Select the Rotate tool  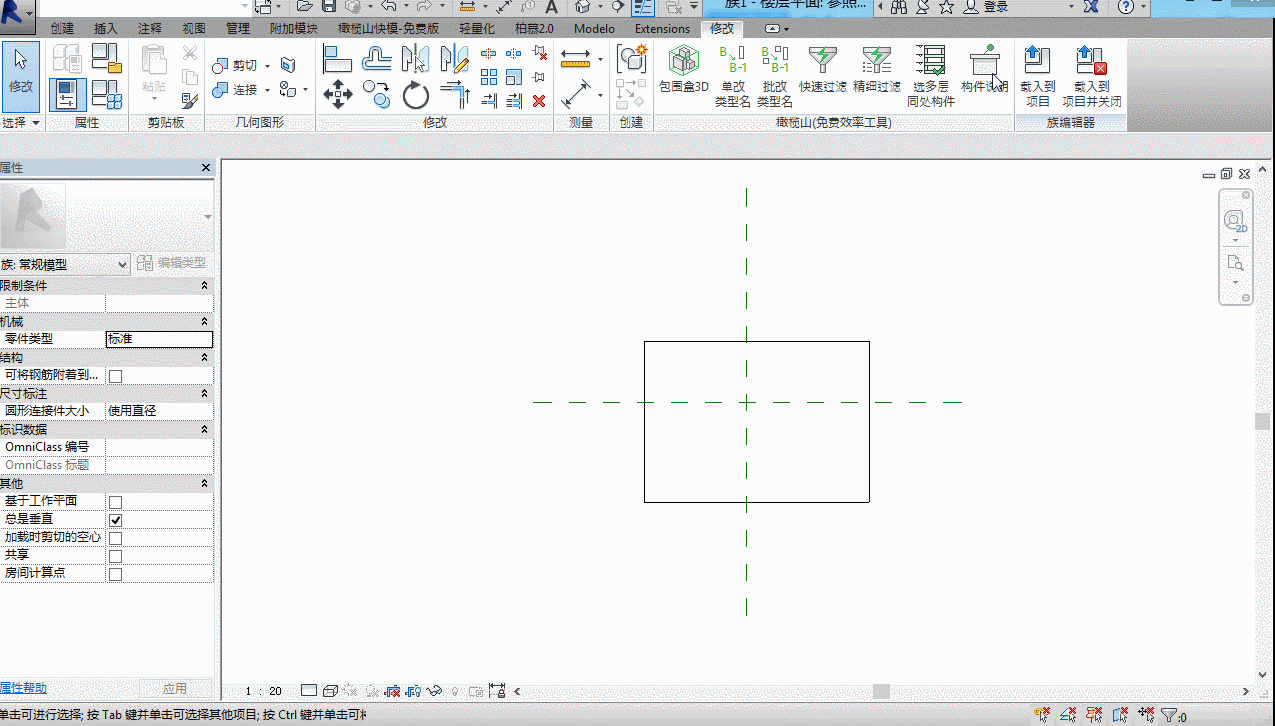pos(415,96)
